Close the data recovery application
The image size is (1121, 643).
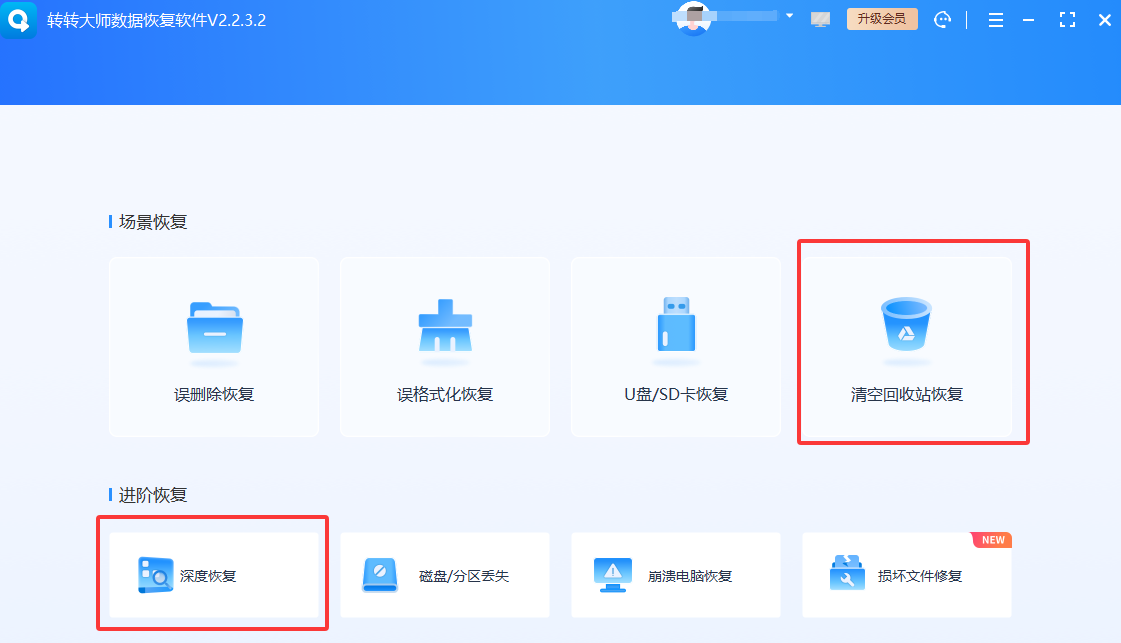pos(1105,20)
